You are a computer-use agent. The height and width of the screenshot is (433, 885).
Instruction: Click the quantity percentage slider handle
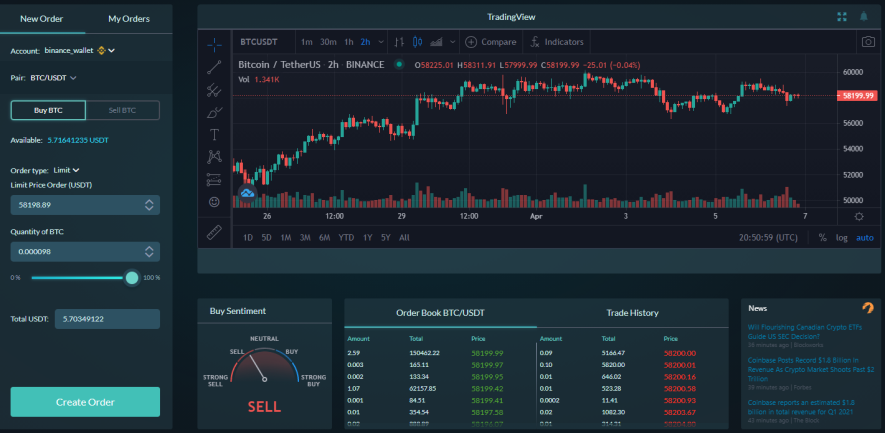coord(132,278)
